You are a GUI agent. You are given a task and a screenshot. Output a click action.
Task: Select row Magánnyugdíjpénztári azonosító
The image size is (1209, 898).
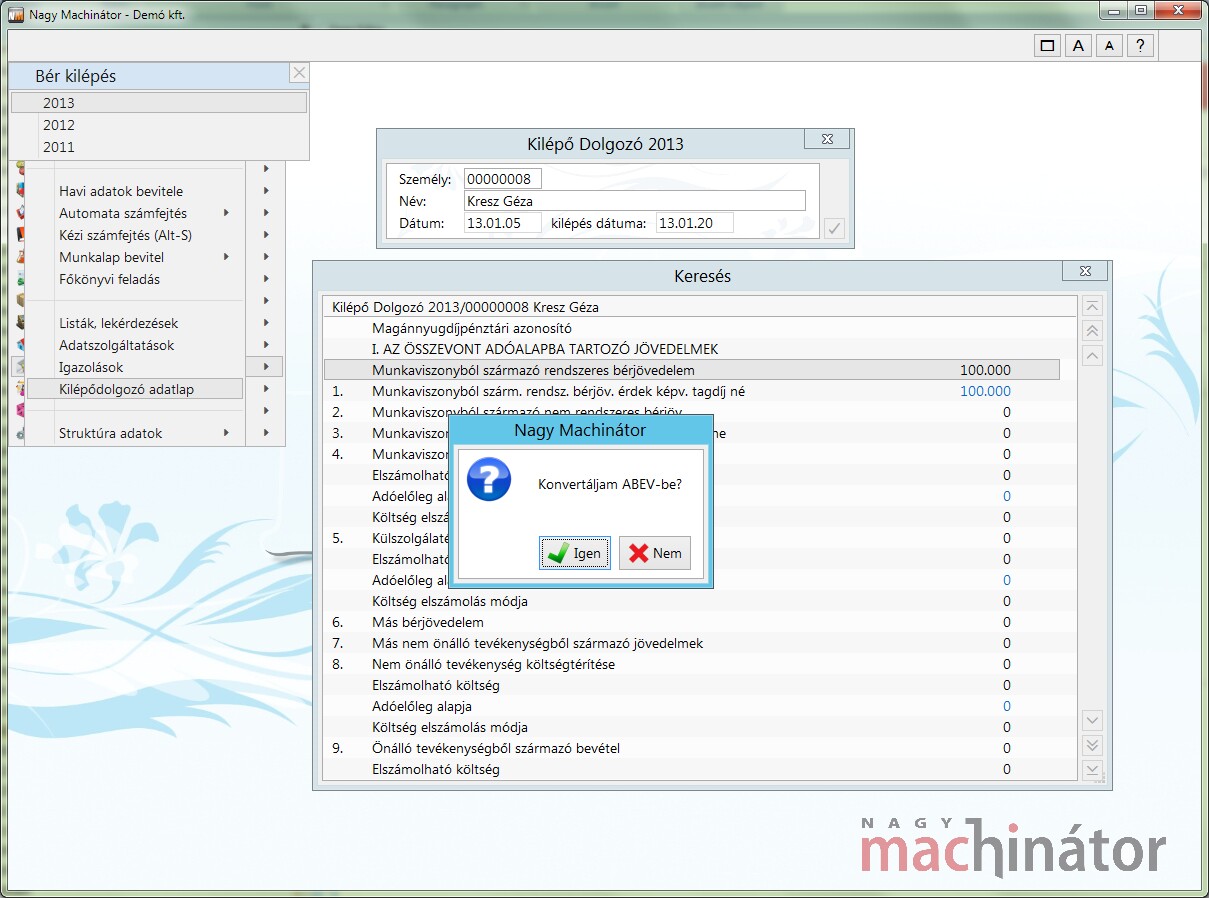tap(691, 328)
